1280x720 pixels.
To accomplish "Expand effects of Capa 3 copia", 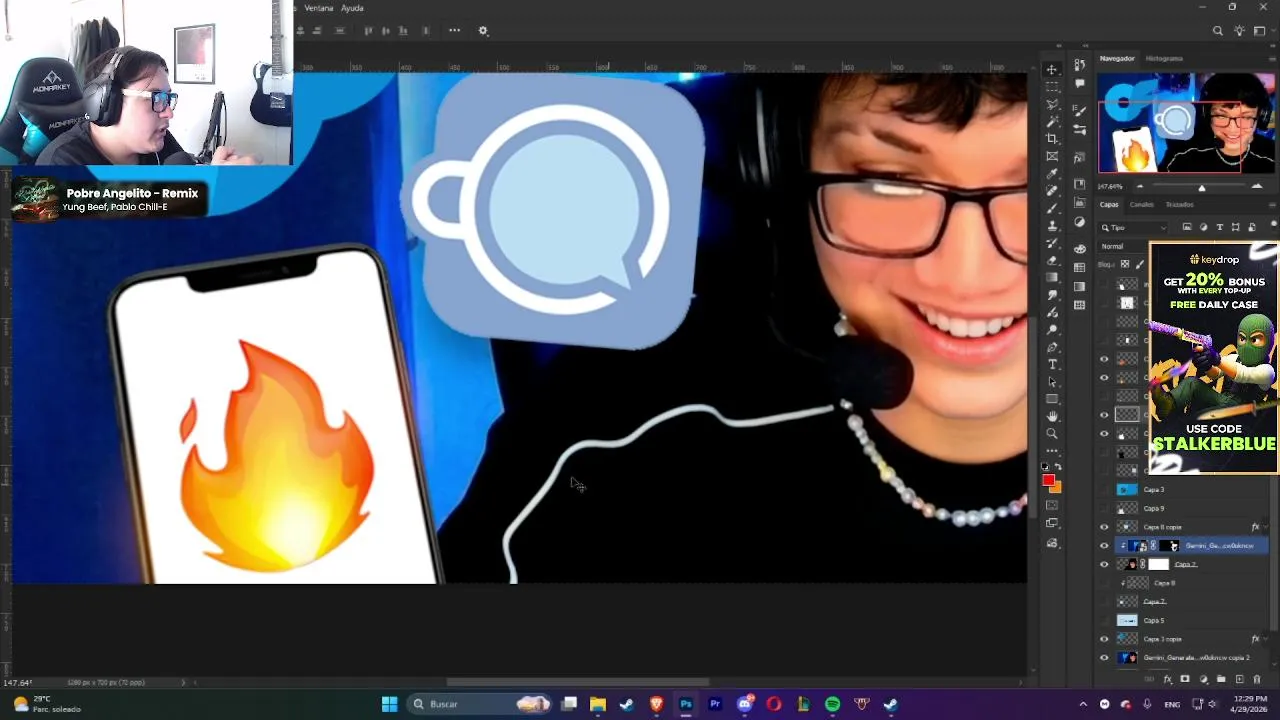I will (x=1267, y=639).
